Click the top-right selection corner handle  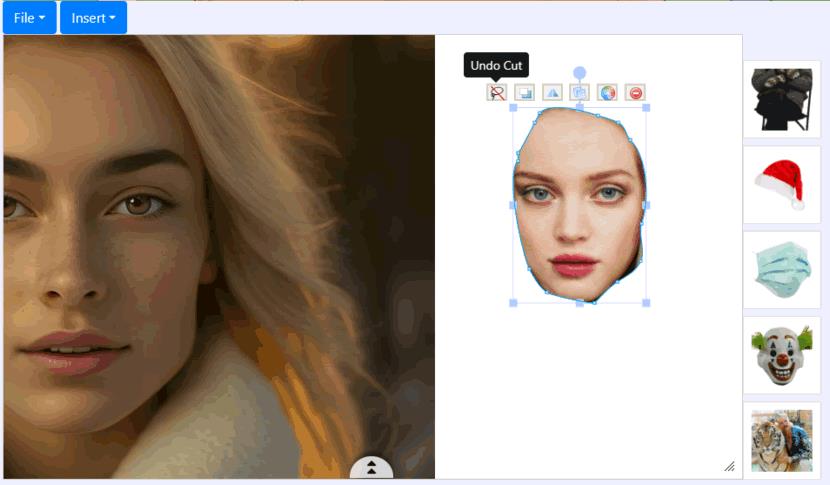(646, 108)
